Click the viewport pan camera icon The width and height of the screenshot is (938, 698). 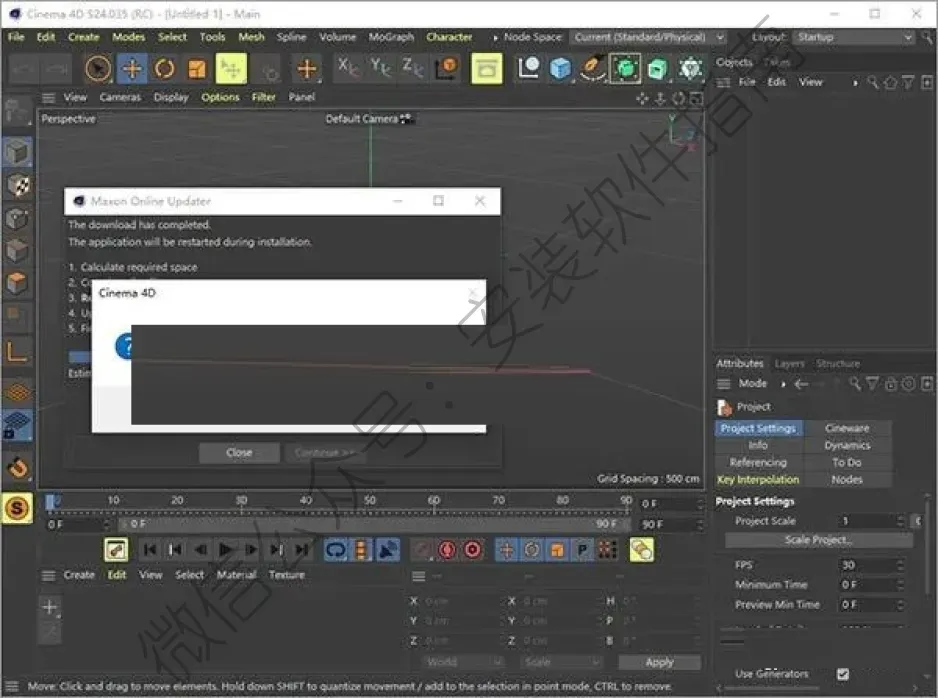pos(642,99)
